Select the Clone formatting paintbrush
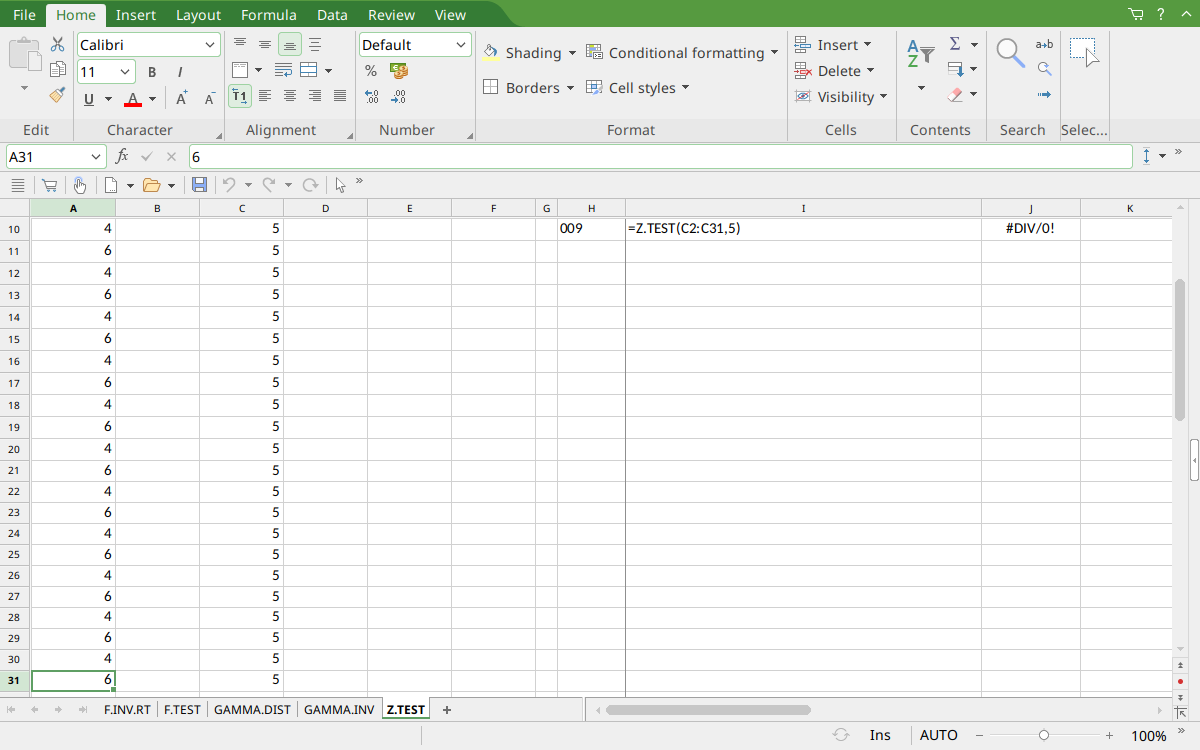Viewport: 1200px width, 750px height. point(58,95)
